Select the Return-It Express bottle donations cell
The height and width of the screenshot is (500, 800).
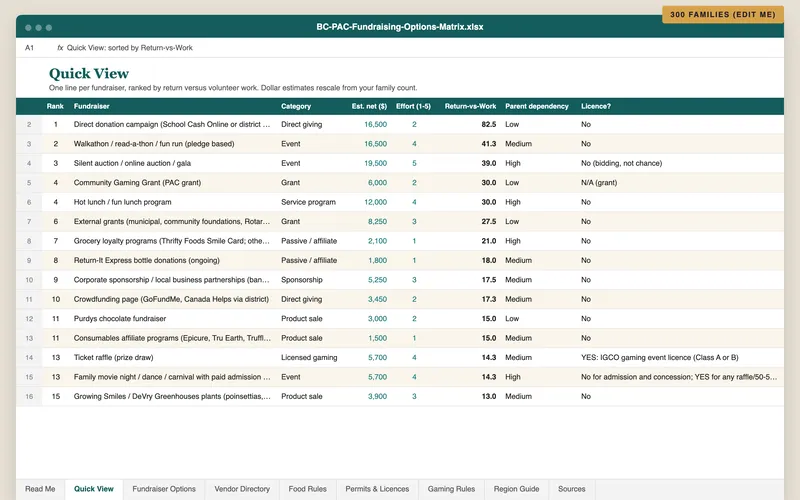[146, 260]
